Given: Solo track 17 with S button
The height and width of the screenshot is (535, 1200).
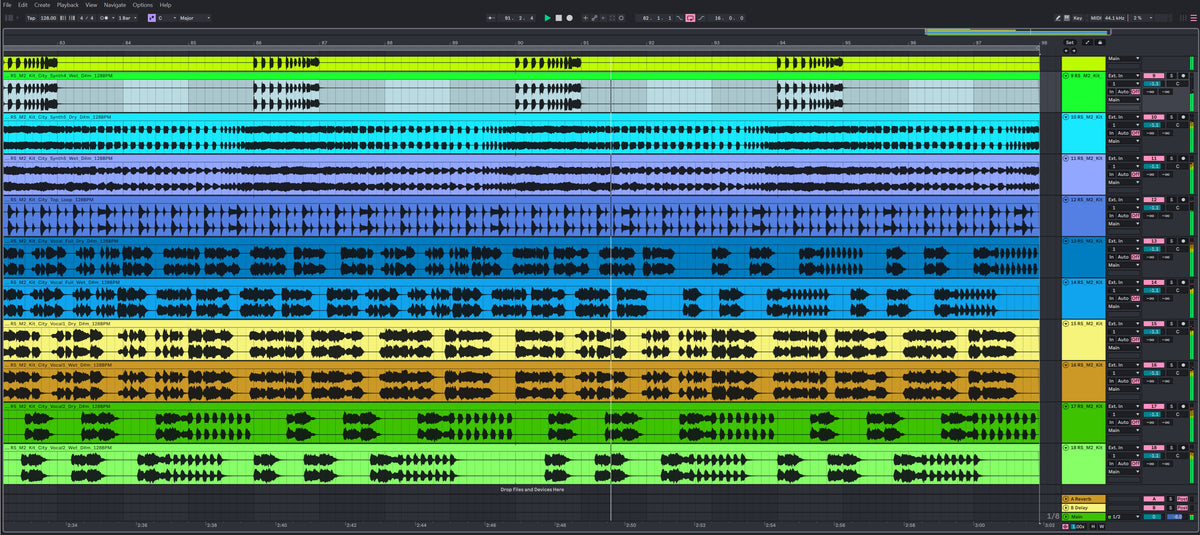Looking at the screenshot, I should tap(1171, 406).
